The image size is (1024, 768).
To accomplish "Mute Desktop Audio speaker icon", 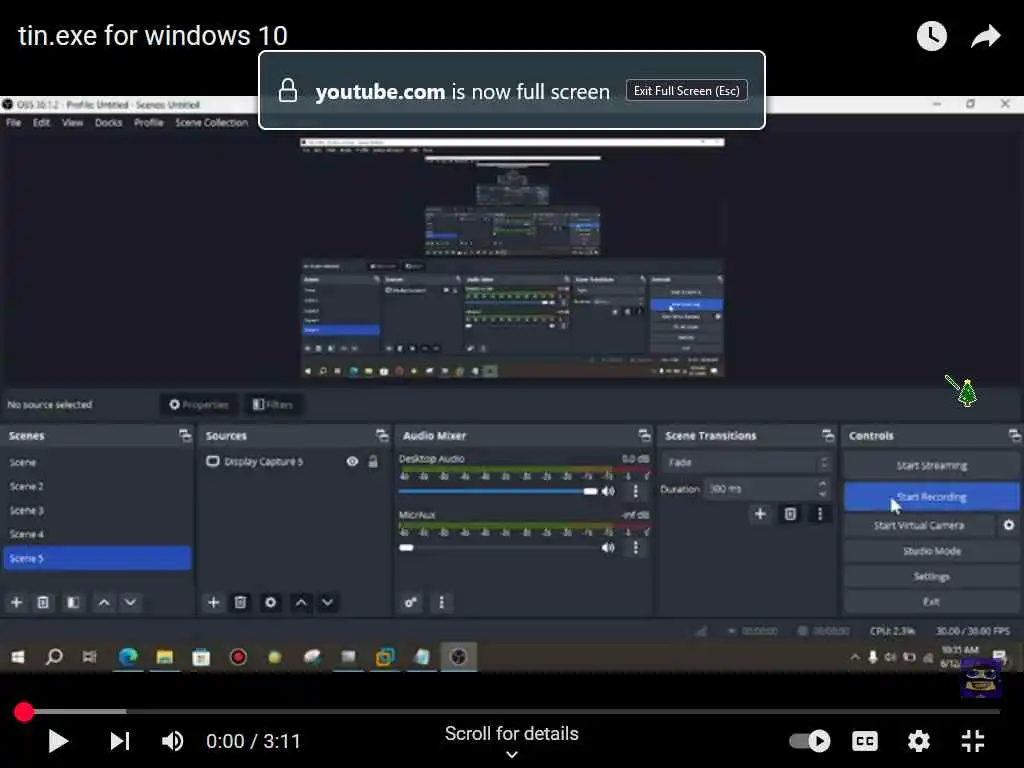I will [608, 491].
